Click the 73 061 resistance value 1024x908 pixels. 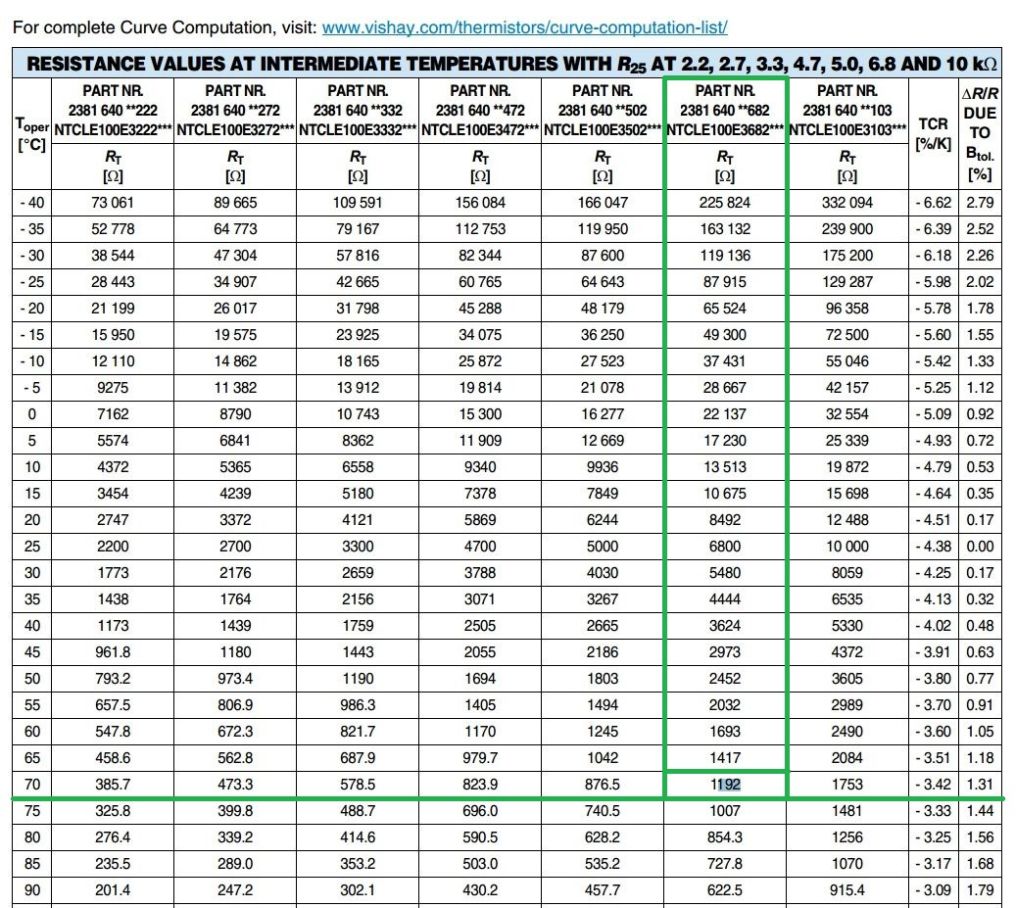coord(113,202)
